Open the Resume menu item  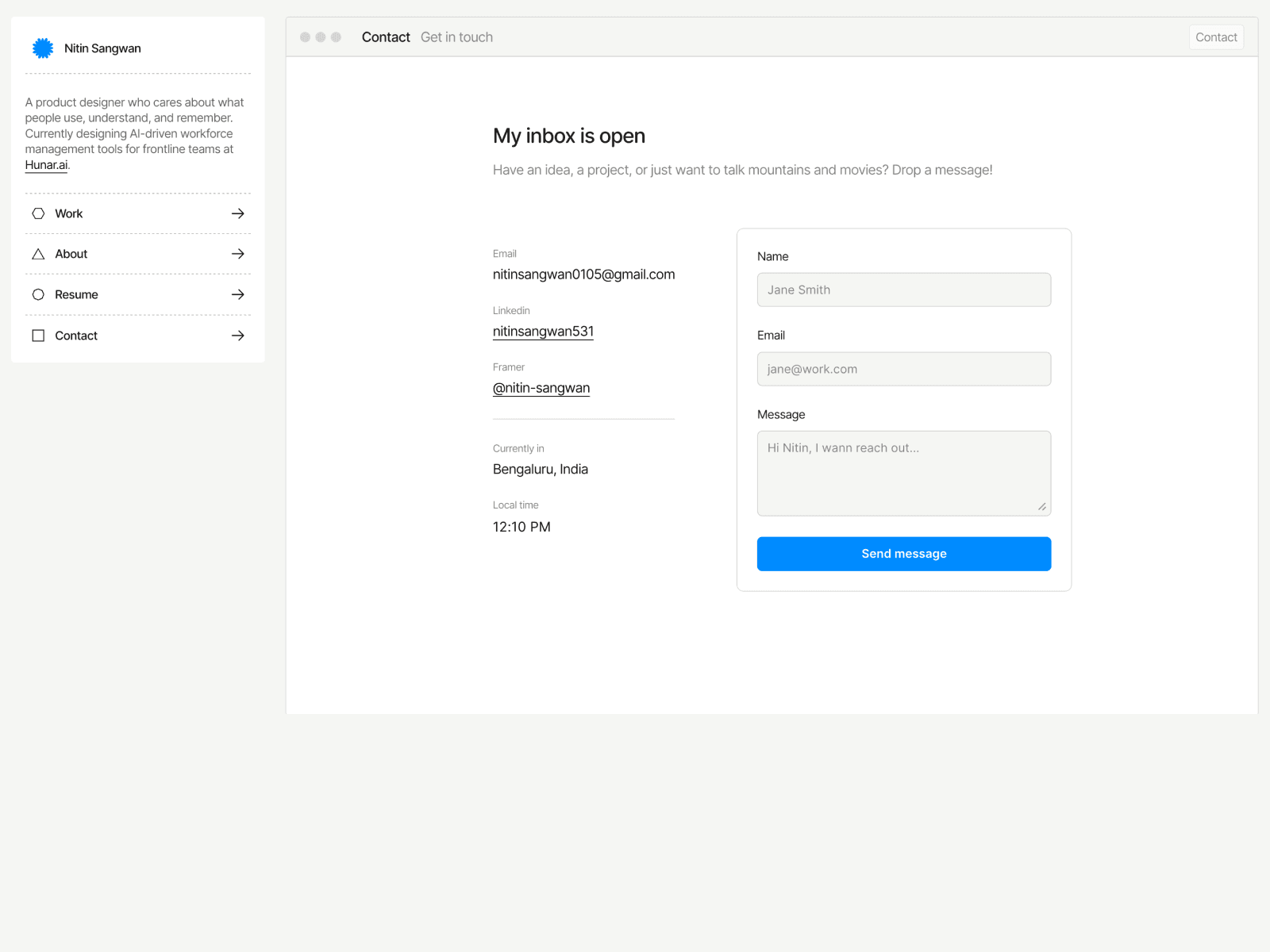pyautogui.click(x=138, y=294)
